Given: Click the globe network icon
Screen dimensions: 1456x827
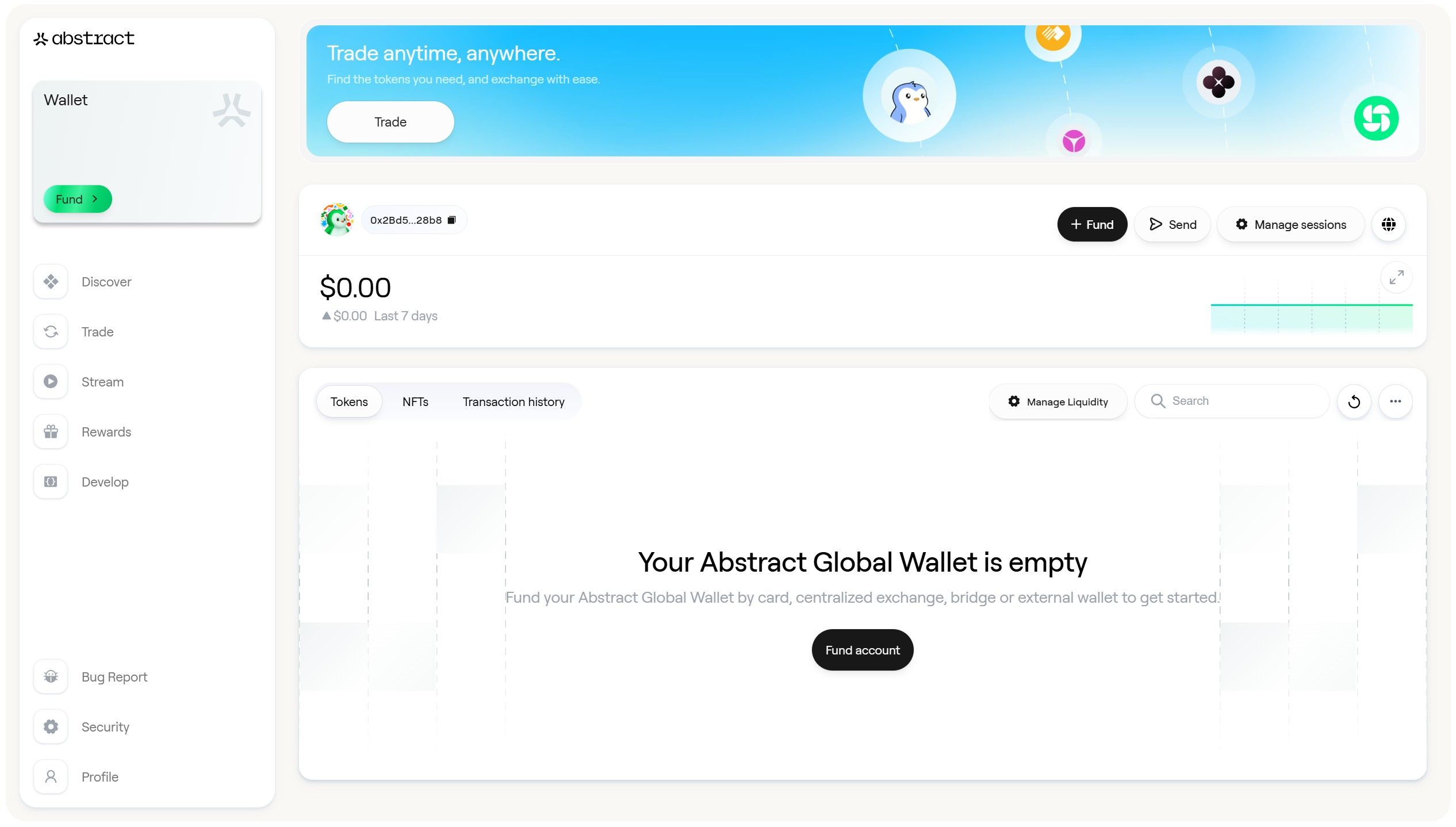Looking at the screenshot, I should pos(1388,224).
